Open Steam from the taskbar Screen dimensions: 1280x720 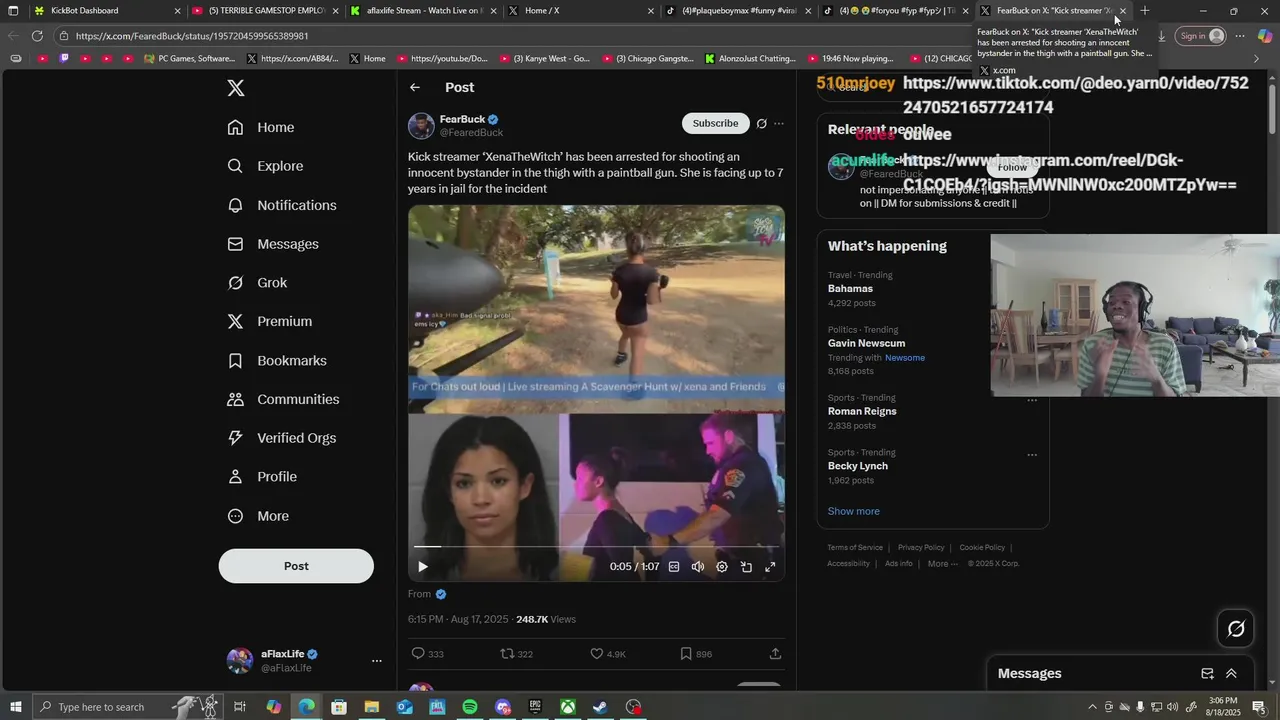click(x=600, y=707)
